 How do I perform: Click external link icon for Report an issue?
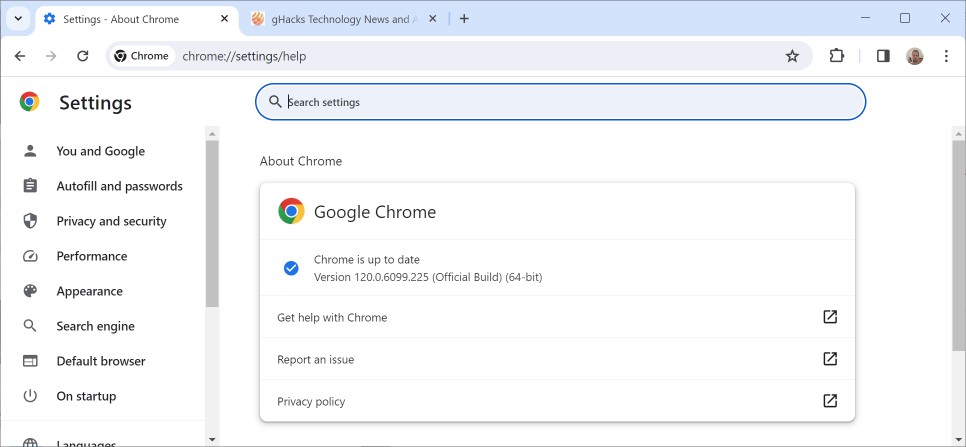[x=830, y=358]
